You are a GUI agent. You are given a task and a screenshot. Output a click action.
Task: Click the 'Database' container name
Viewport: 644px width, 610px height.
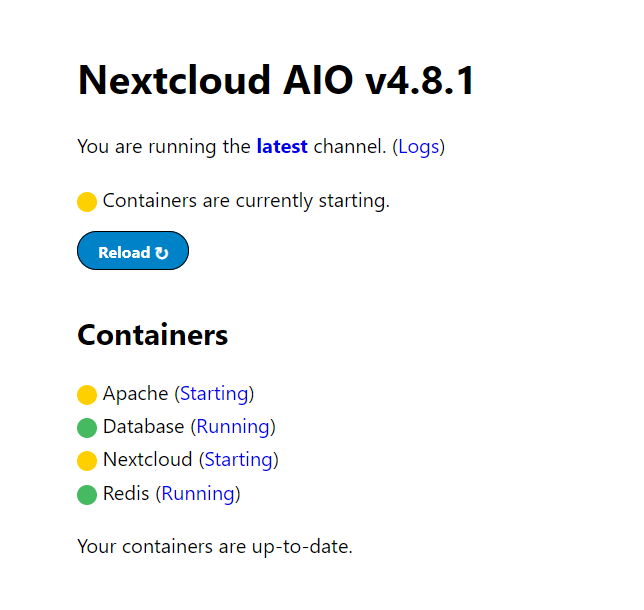tap(143, 426)
